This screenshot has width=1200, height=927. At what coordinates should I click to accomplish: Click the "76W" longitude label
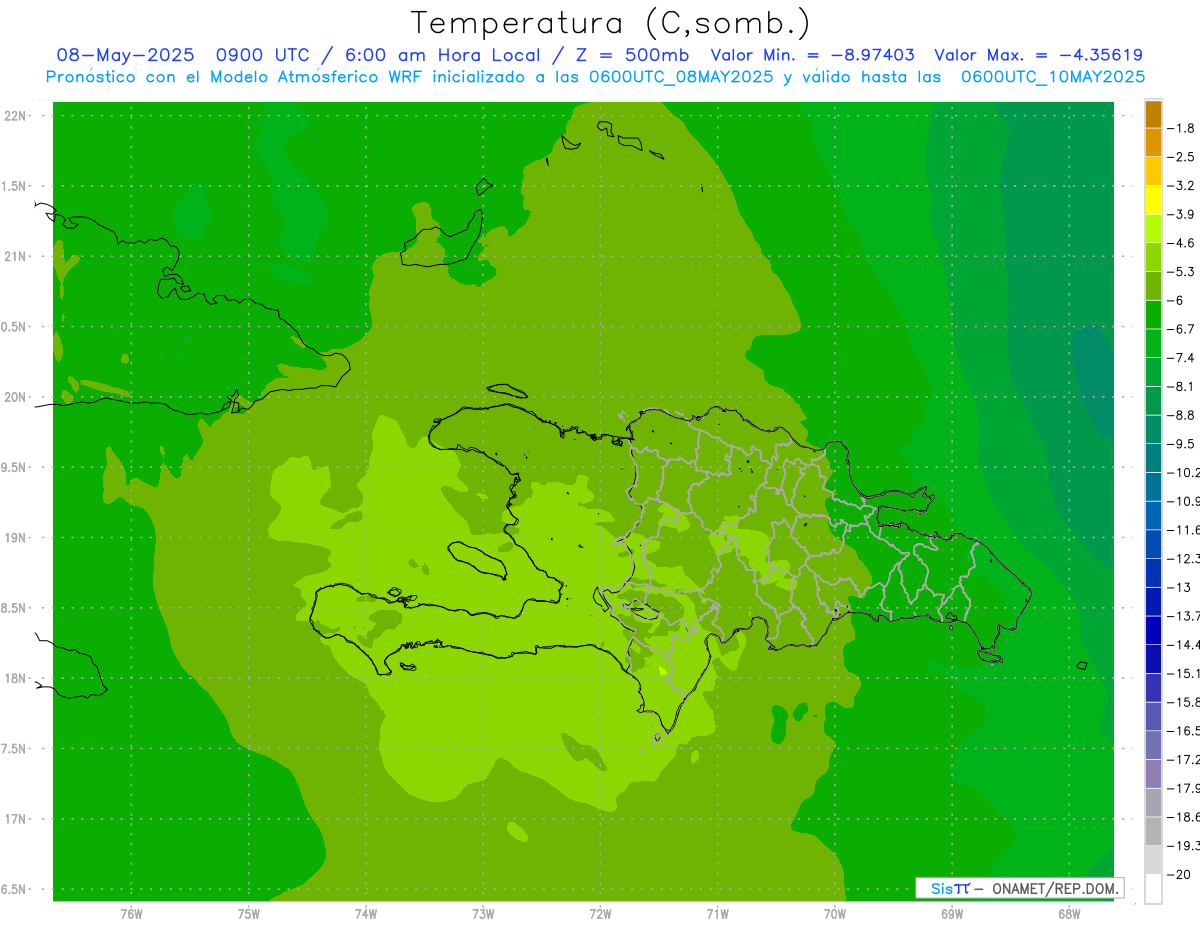131,914
